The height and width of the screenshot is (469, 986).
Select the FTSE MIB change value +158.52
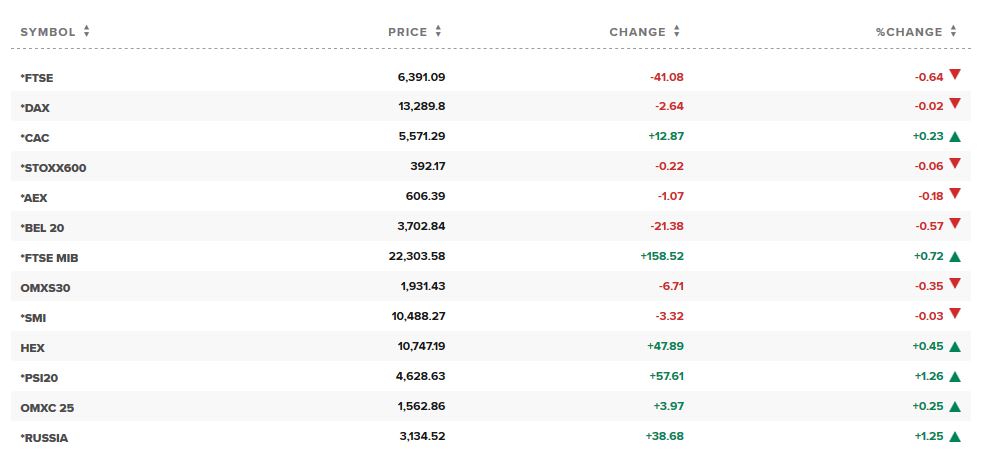click(x=662, y=257)
